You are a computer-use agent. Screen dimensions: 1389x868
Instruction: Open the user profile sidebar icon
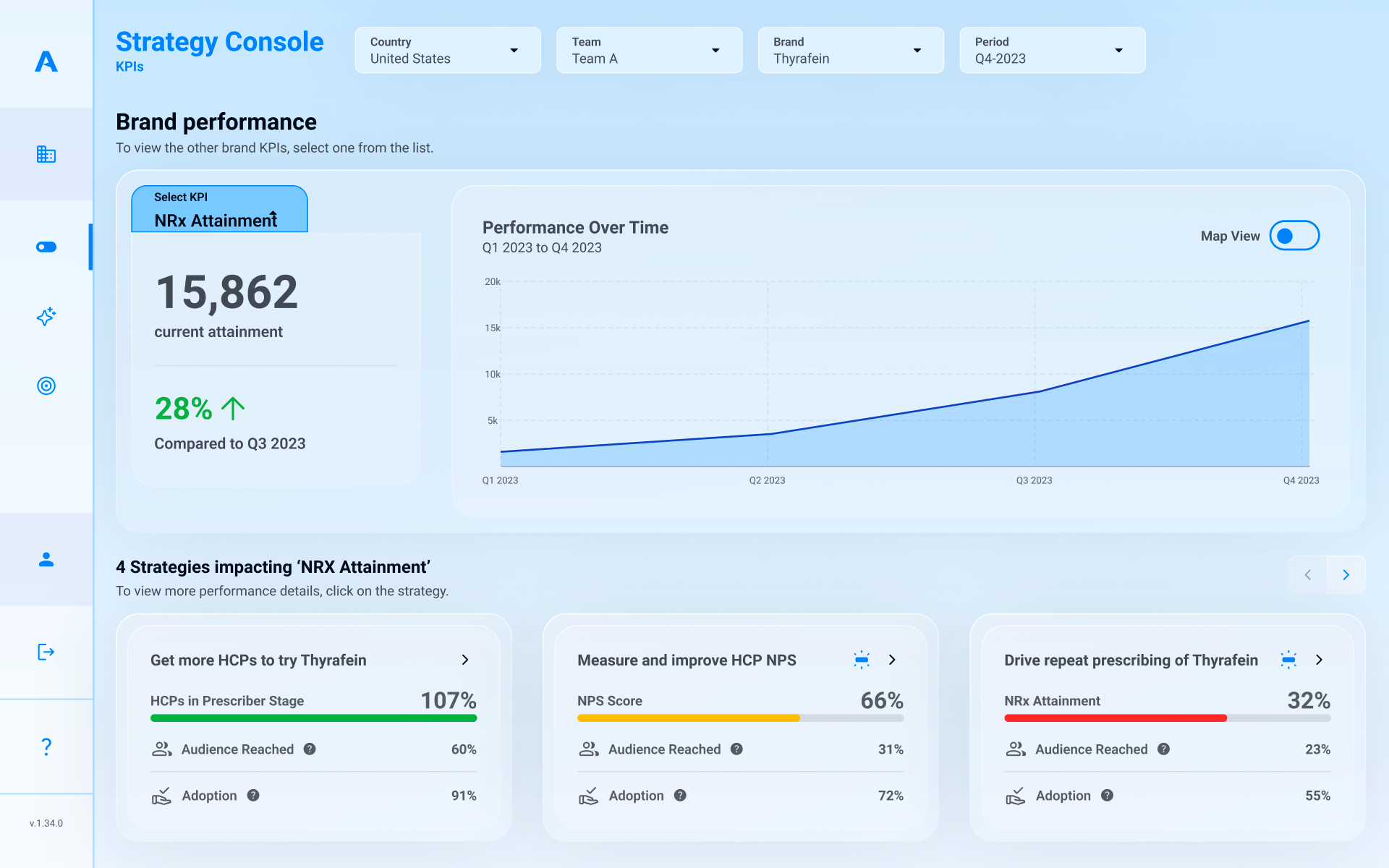pos(46,559)
